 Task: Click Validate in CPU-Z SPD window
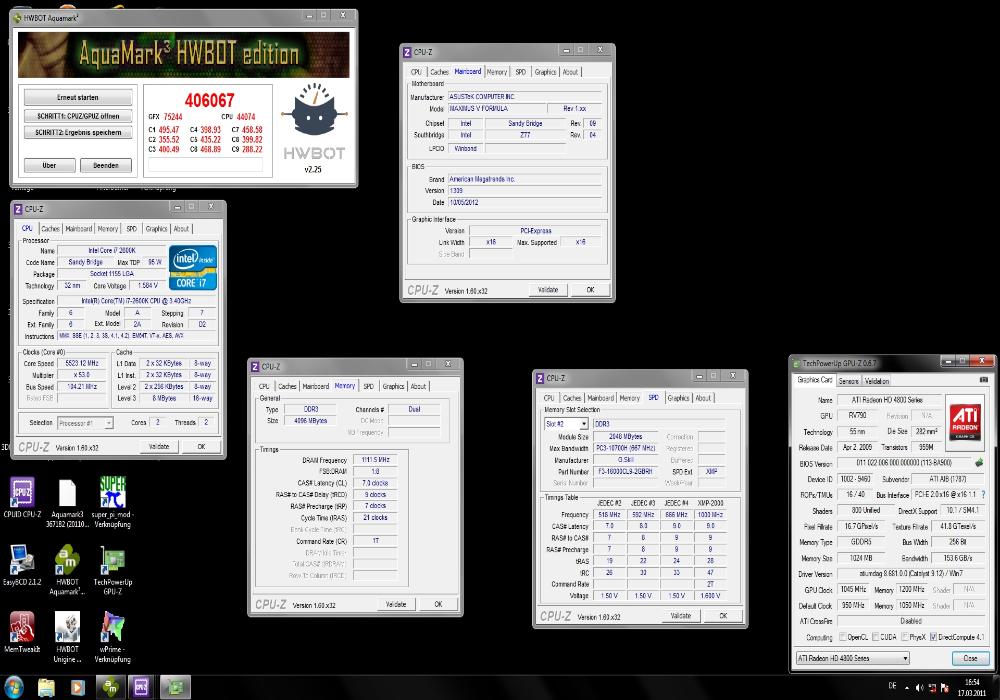pos(680,616)
